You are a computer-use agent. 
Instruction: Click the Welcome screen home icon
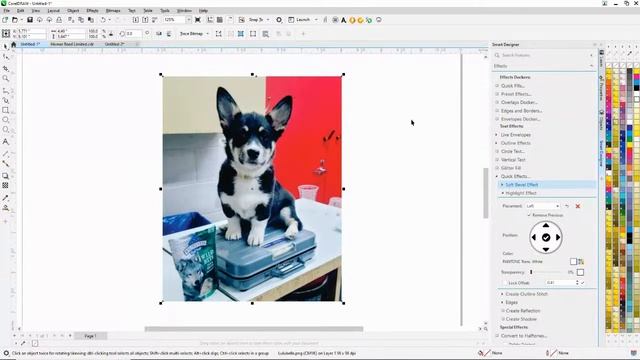click(x=13, y=44)
